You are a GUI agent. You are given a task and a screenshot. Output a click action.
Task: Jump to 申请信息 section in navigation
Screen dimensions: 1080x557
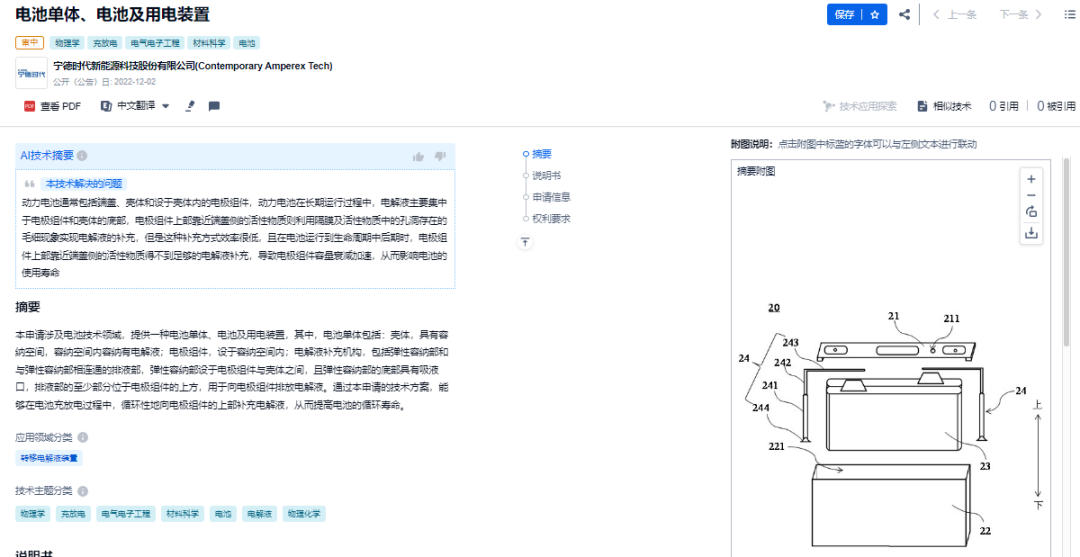tap(551, 197)
